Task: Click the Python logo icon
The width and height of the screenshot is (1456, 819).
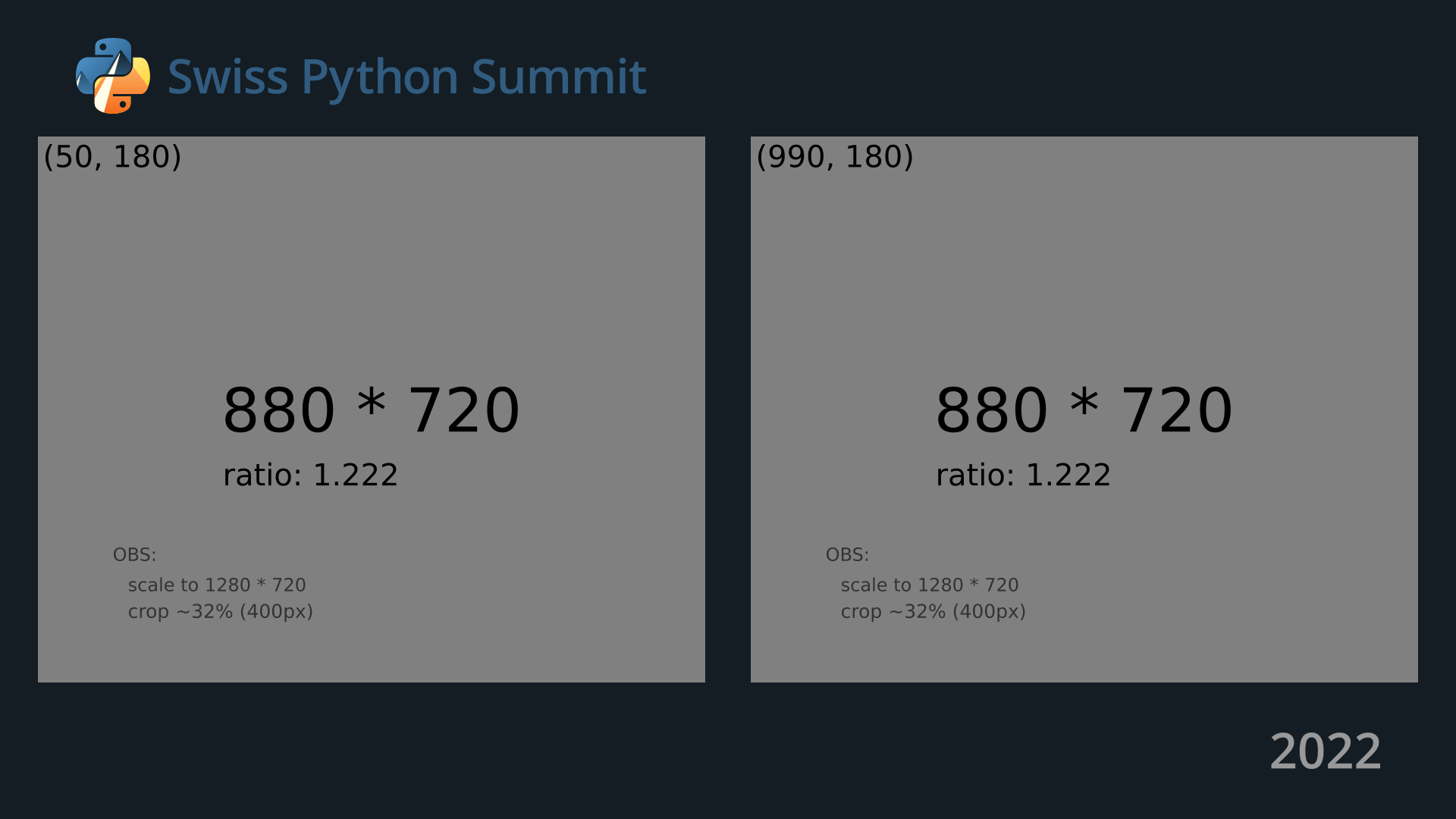Action: click(x=113, y=76)
